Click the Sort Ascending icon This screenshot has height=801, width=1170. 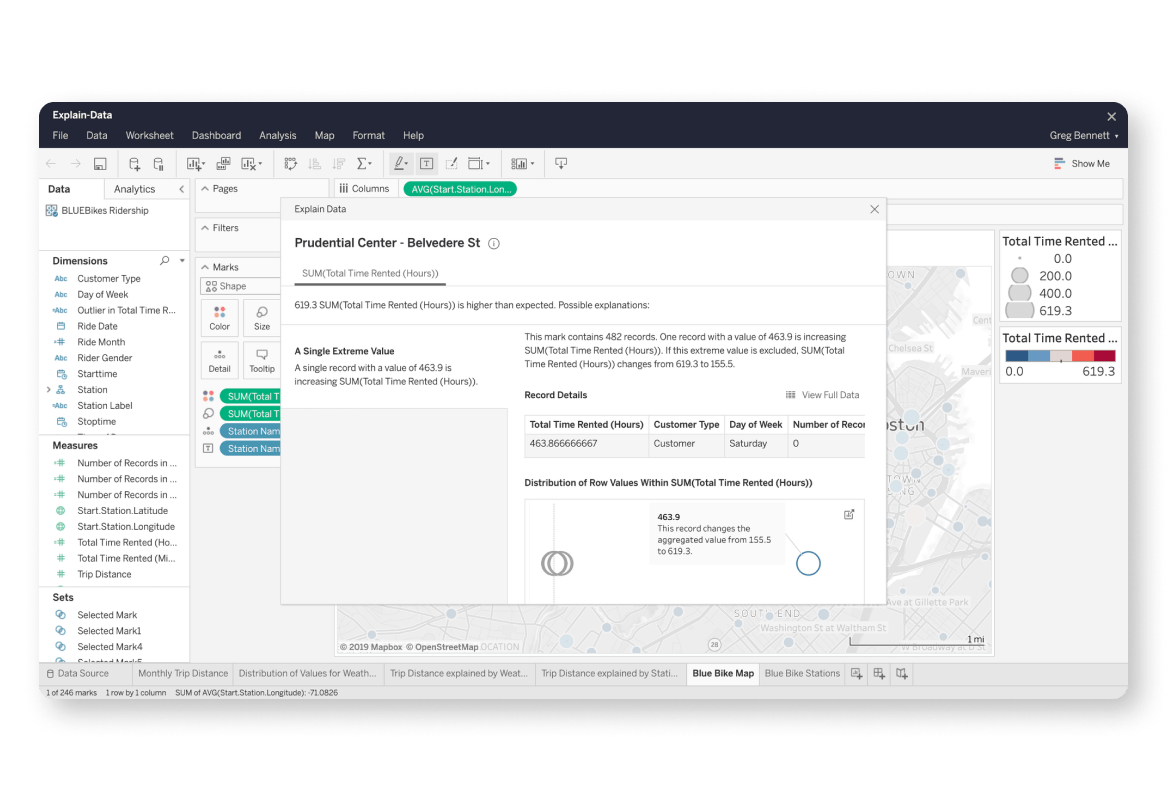pyautogui.click(x=315, y=163)
